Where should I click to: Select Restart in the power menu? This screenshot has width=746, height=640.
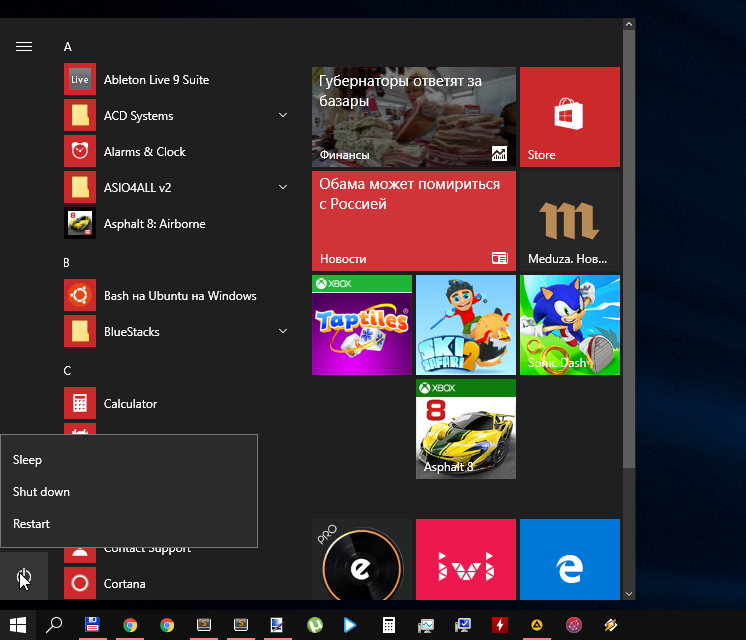click(x=31, y=524)
